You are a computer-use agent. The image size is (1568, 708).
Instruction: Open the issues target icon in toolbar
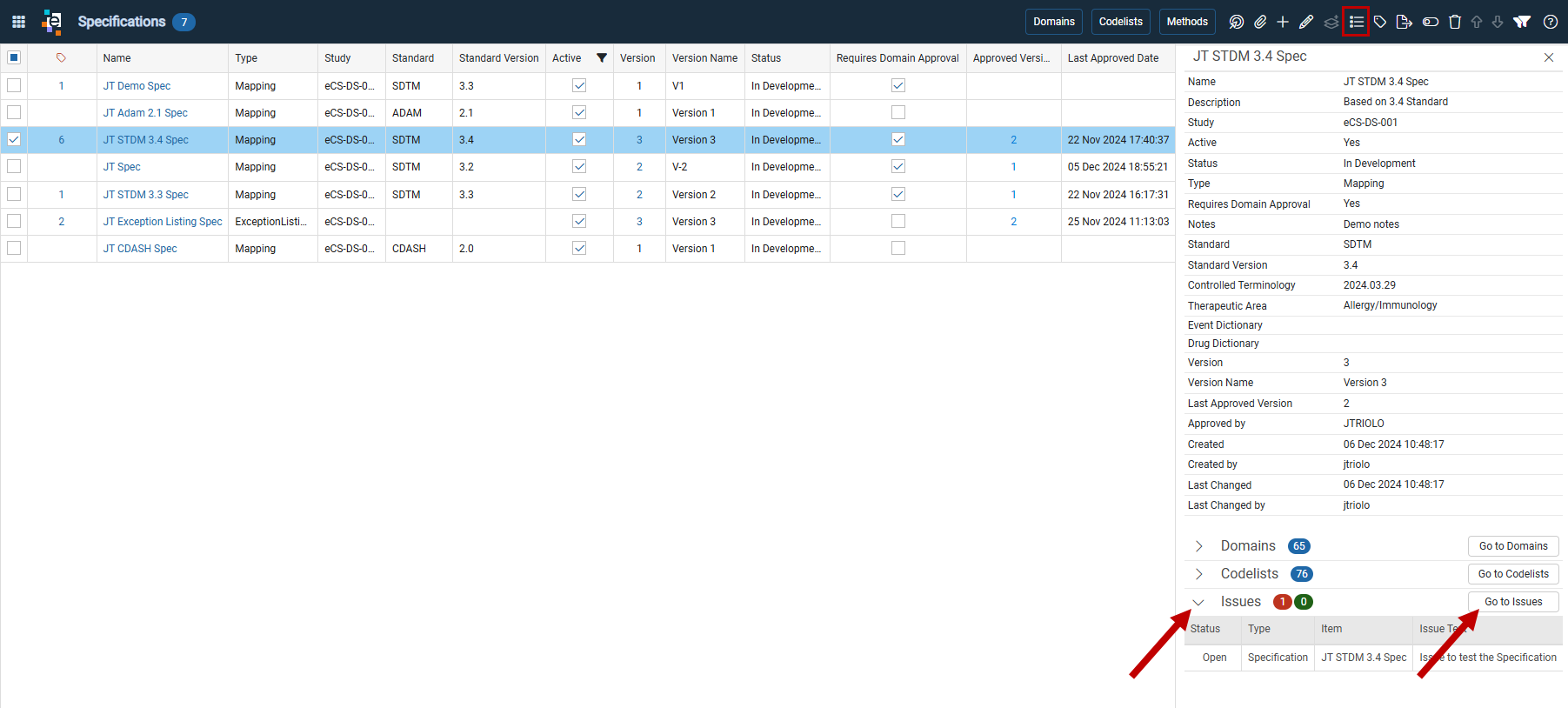click(1237, 22)
